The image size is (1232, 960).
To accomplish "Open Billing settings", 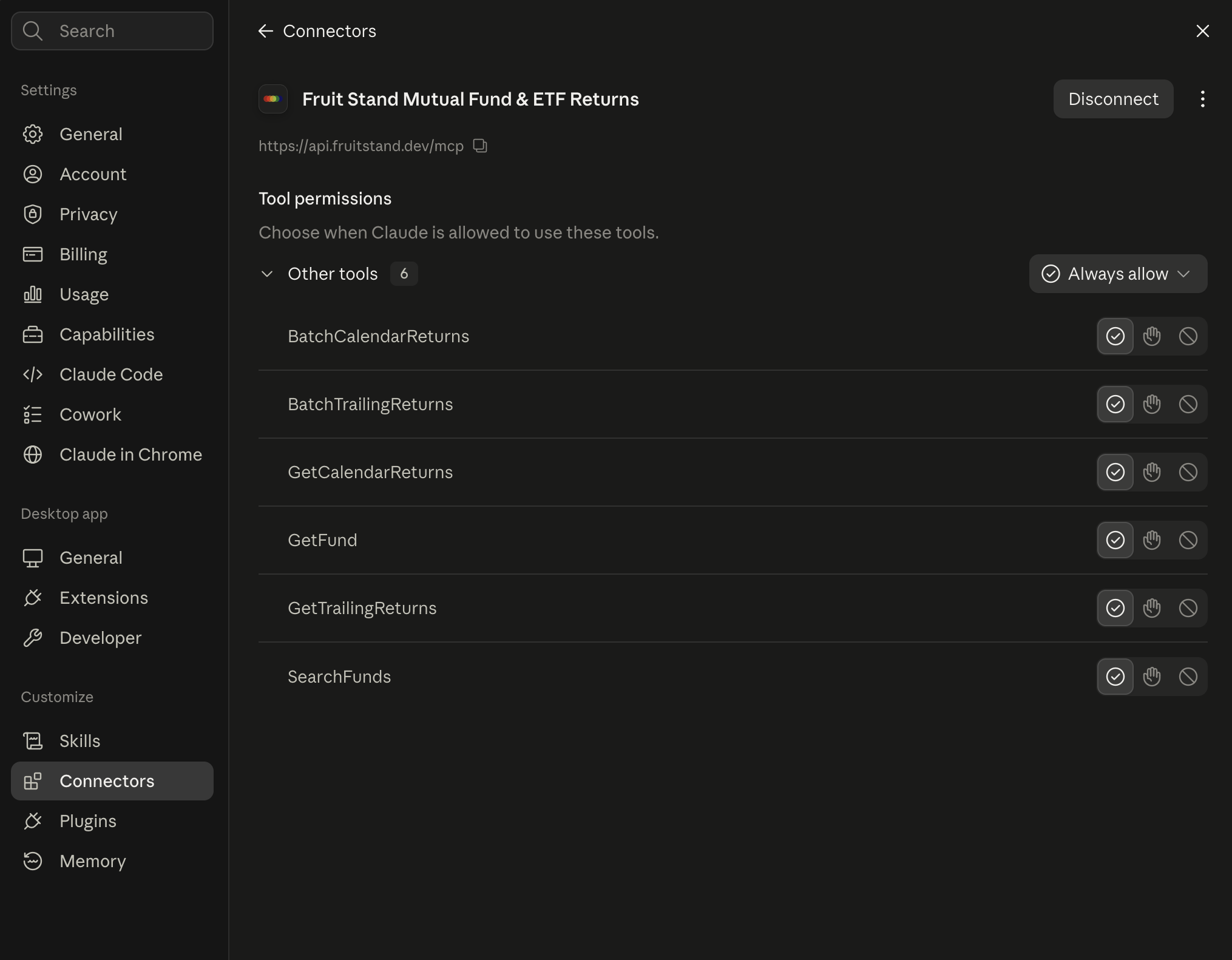I will click(112, 254).
